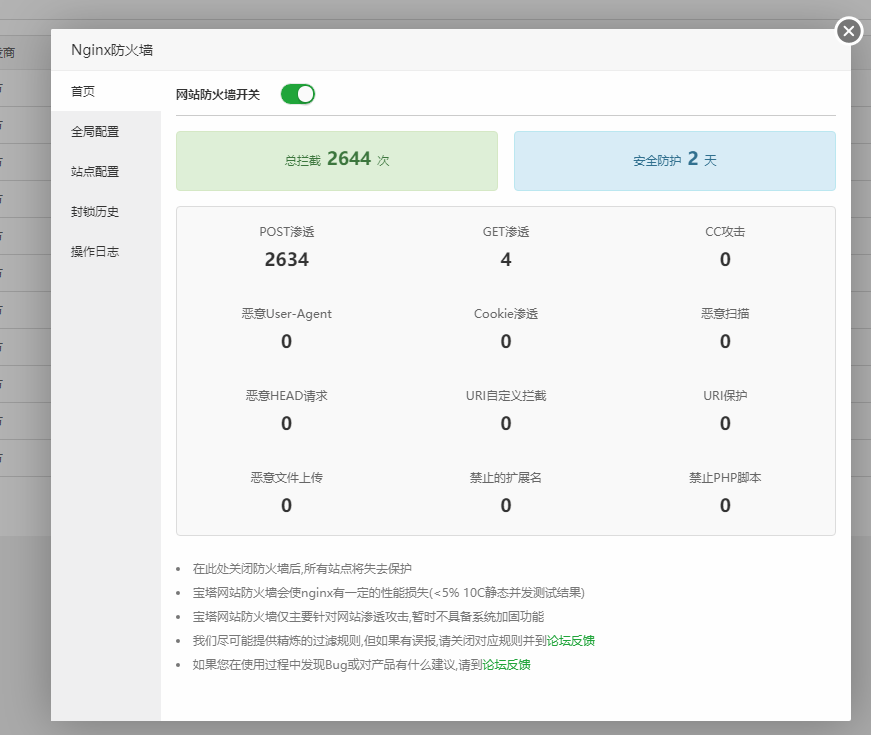Toggle the 网站防火墙开关 switch
This screenshot has width=871, height=735.
point(298,94)
